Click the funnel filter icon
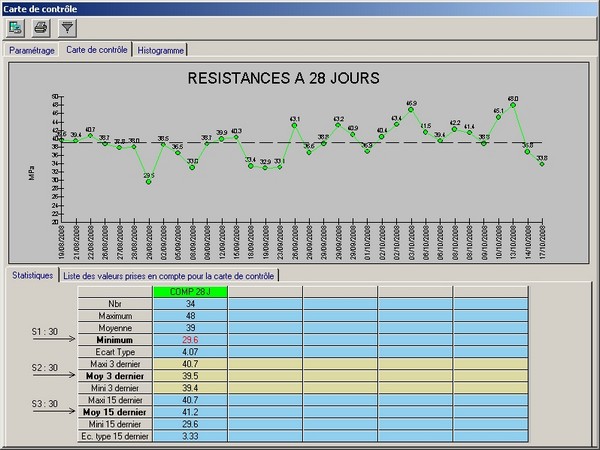 [67, 28]
